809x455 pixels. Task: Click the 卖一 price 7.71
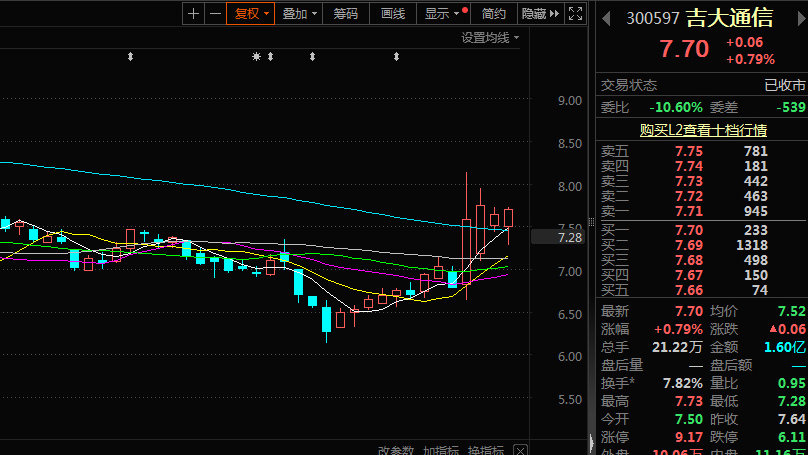click(688, 211)
